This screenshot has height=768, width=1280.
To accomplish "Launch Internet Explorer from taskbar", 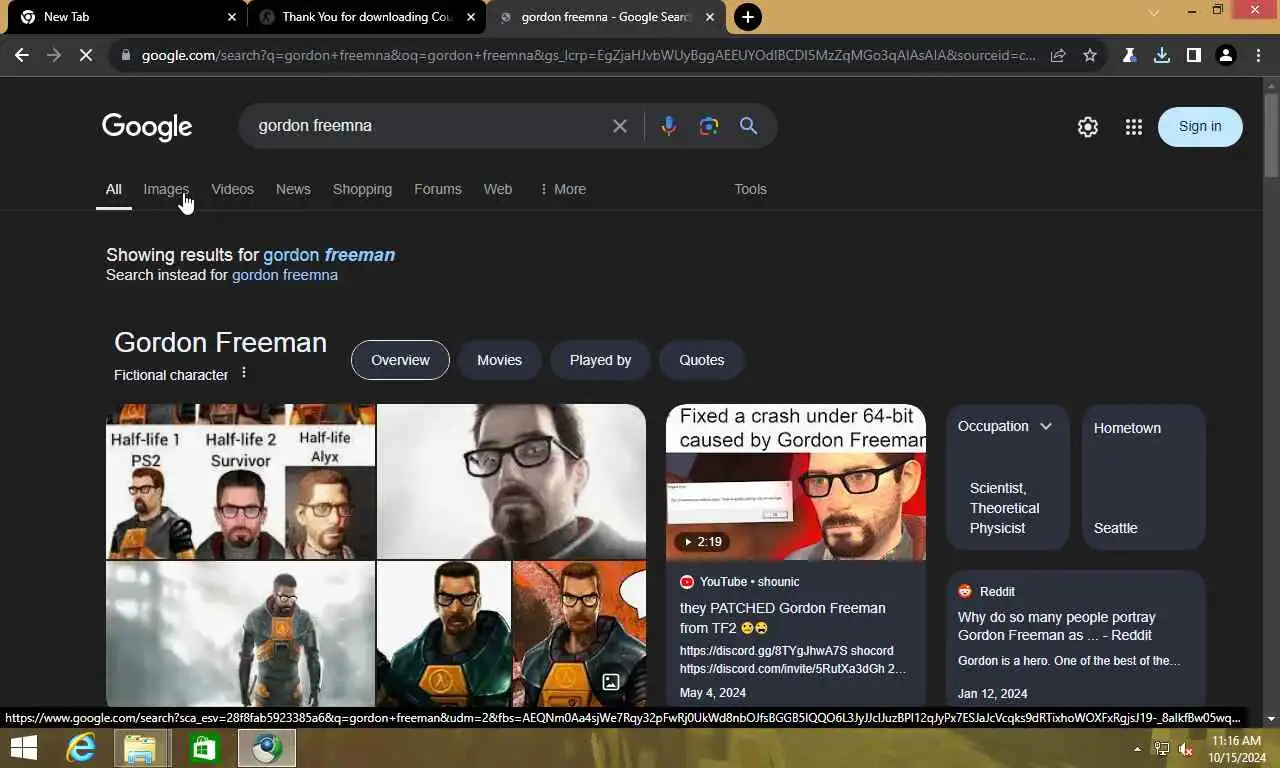I will coord(81,748).
